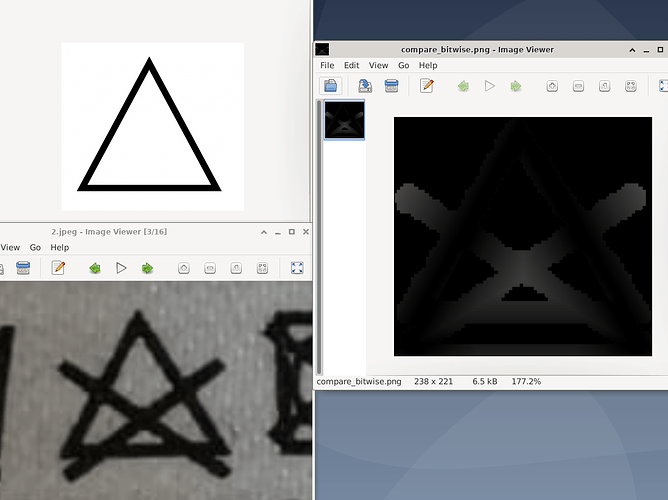Go to previous image in compare_bitwise.png viewer
This screenshot has width=668, height=500.
click(x=464, y=86)
